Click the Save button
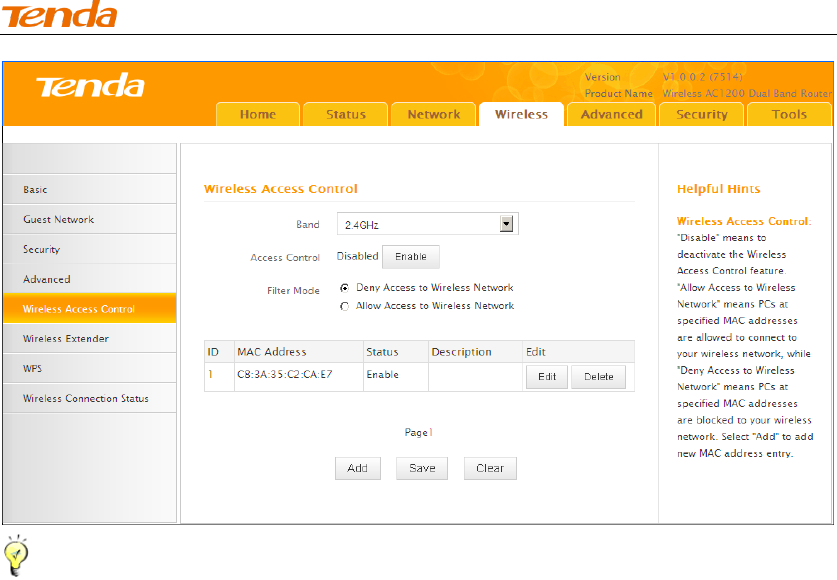 (422, 468)
